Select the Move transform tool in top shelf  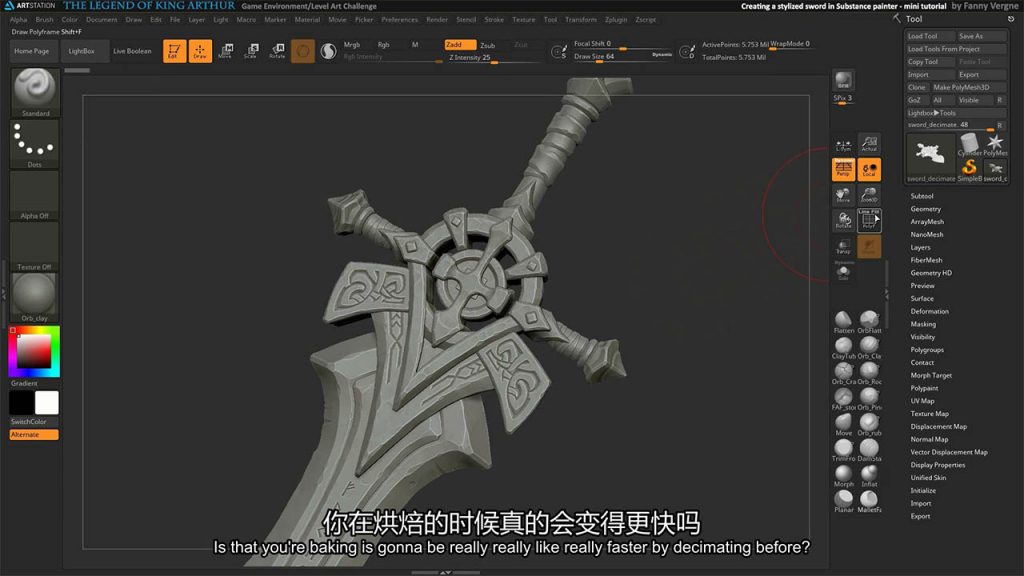225,51
